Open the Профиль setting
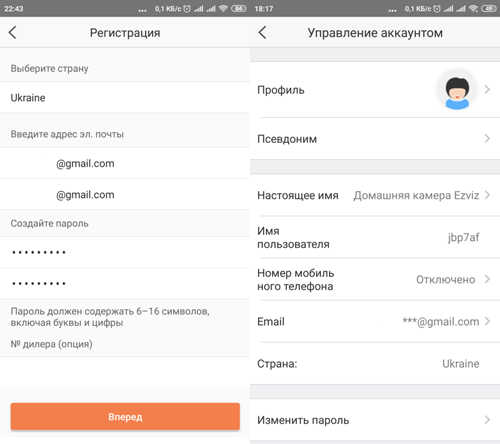The height and width of the screenshot is (444, 500). [375, 89]
